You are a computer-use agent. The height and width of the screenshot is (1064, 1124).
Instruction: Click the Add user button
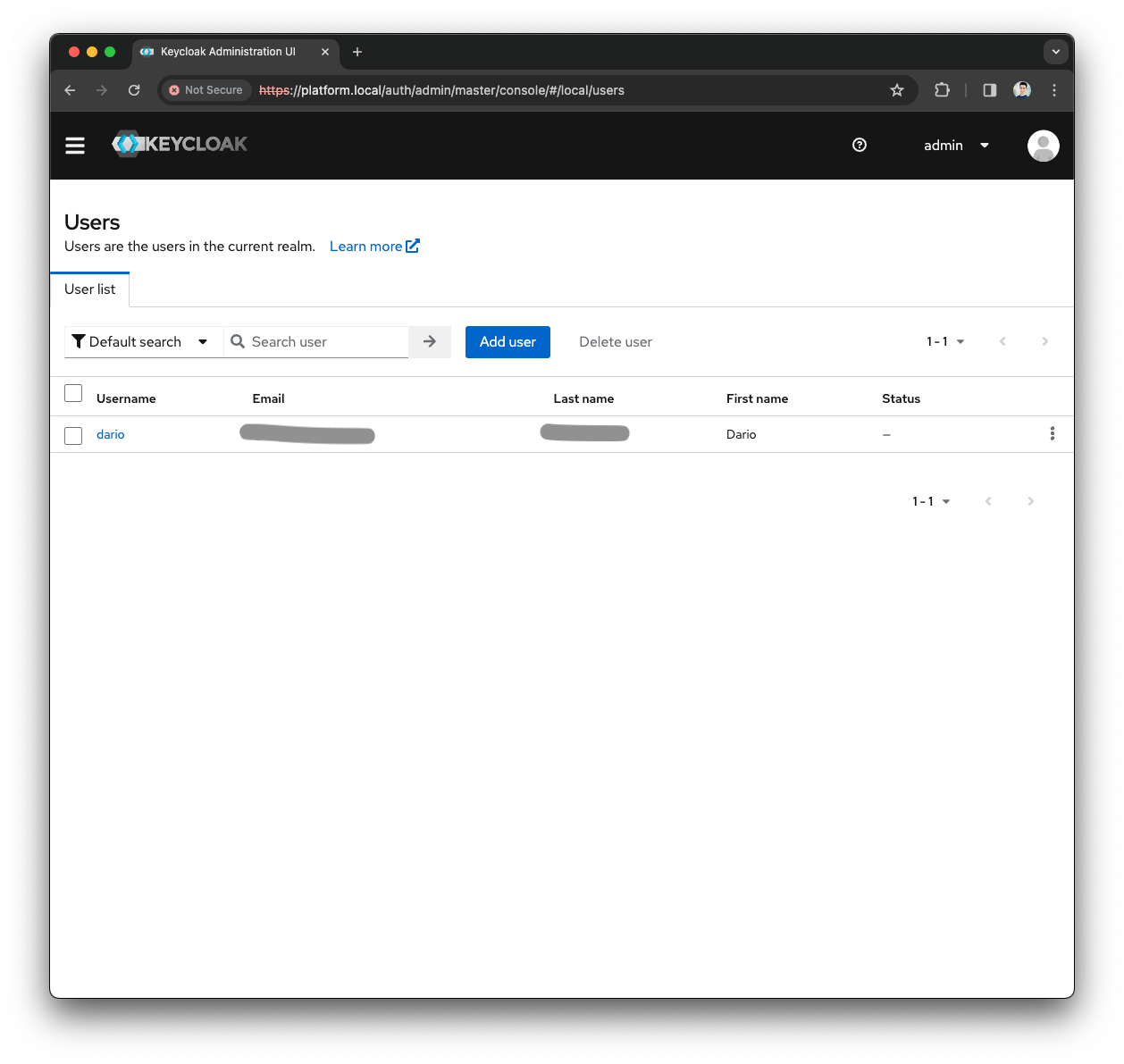(x=507, y=341)
